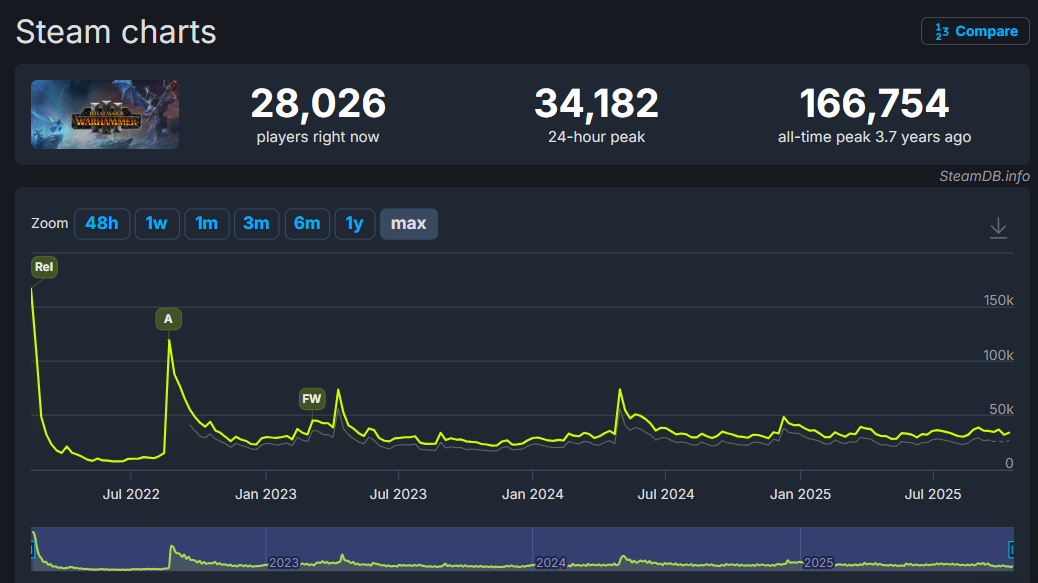
Task: Grab the left navigator range handle
Action: click(x=32, y=549)
